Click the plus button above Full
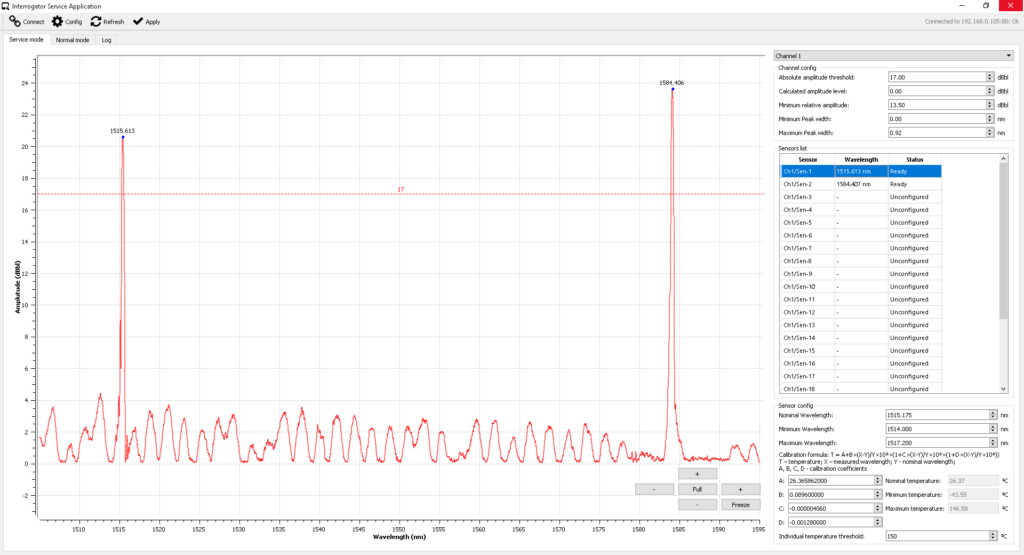This screenshot has width=1024, height=555. click(697, 474)
